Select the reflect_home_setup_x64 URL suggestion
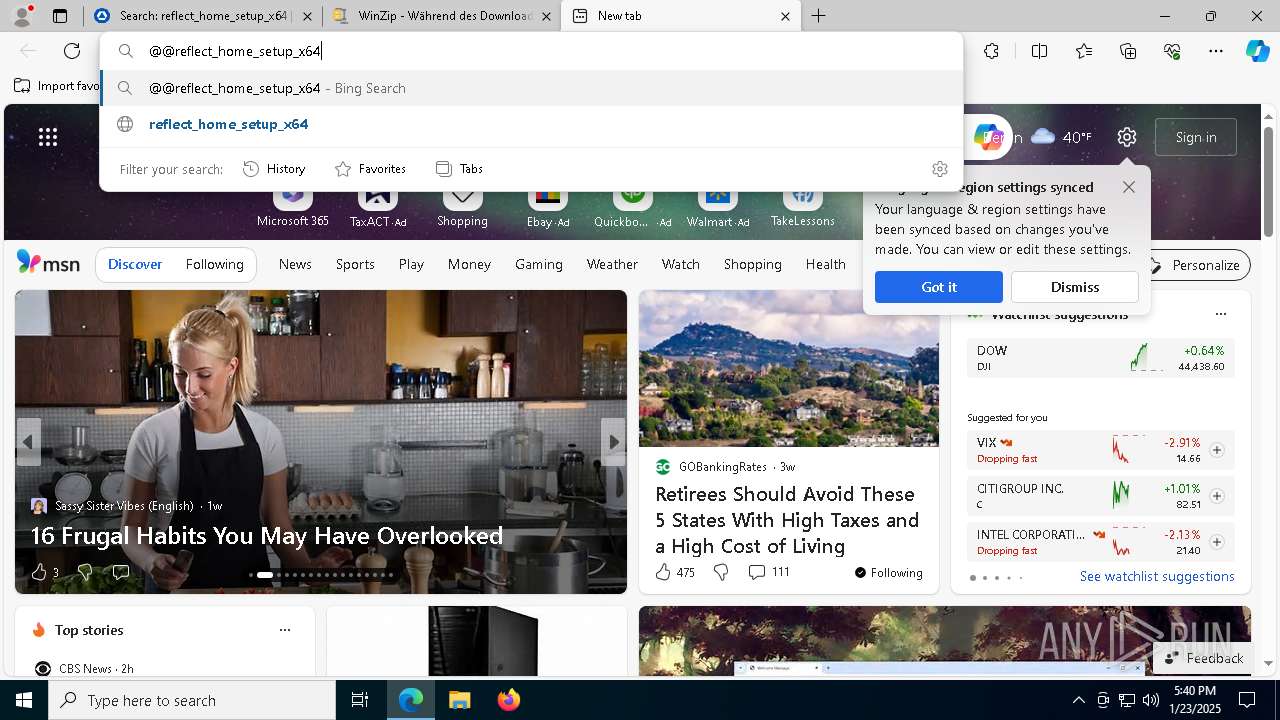This screenshot has height=720, width=1280. coord(532,124)
